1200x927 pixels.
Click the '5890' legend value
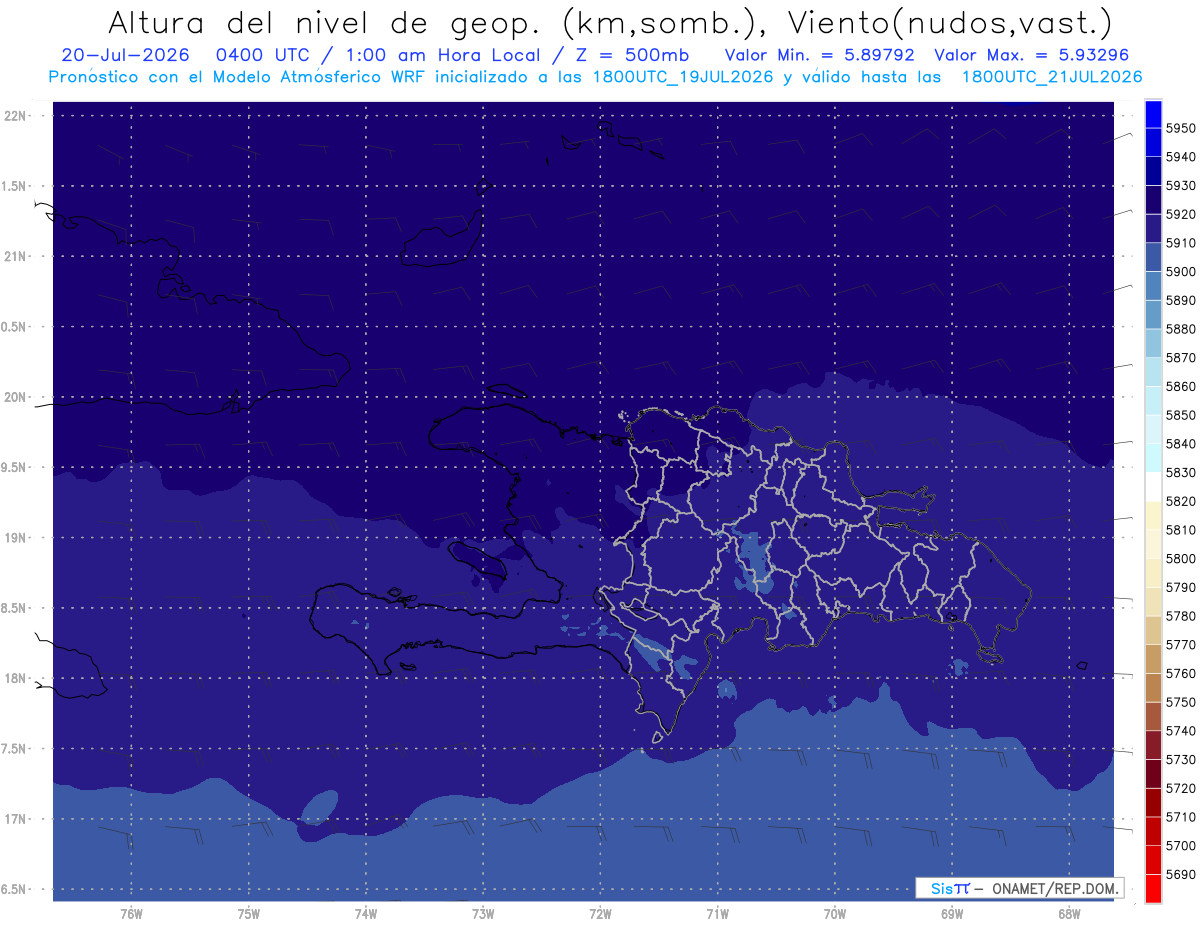coord(1181,300)
